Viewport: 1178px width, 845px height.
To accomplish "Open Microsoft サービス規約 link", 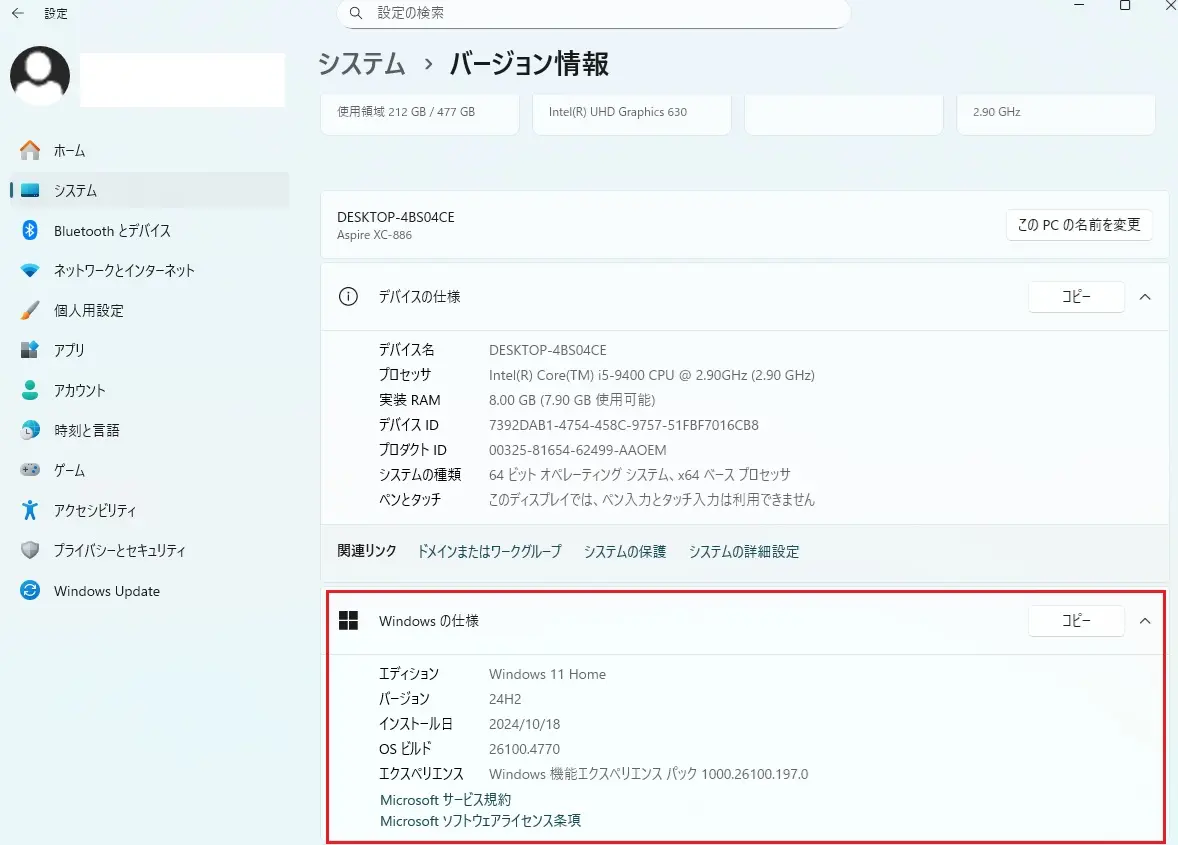I will [445, 799].
